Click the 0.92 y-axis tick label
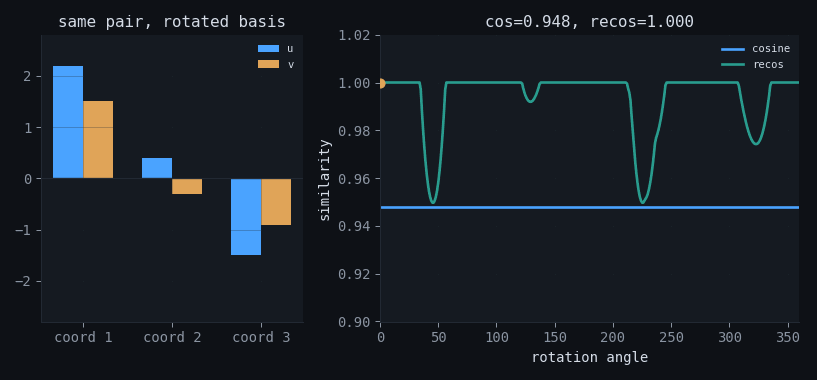 tap(354, 275)
